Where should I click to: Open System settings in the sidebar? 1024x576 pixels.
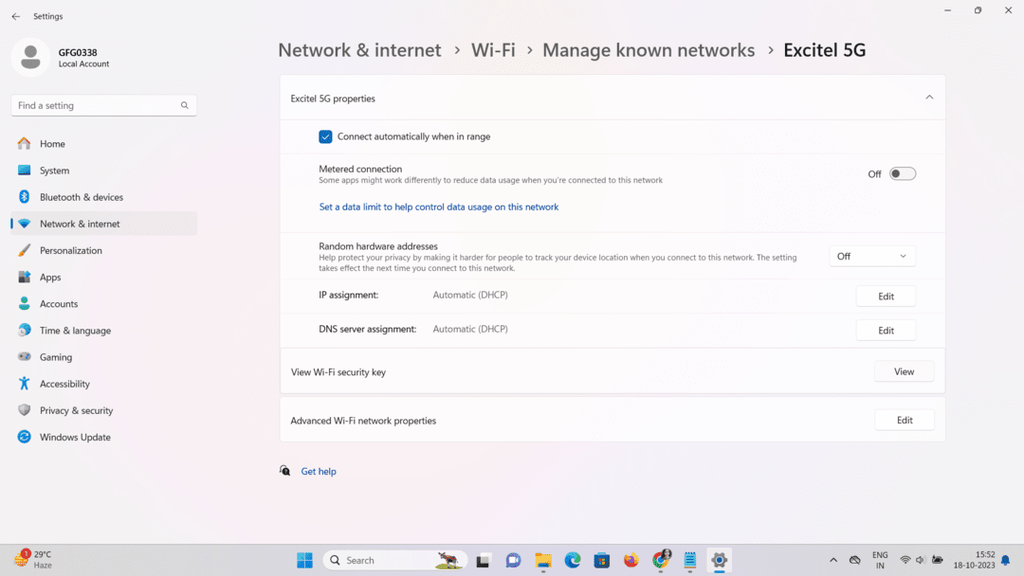click(x=104, y=170)
